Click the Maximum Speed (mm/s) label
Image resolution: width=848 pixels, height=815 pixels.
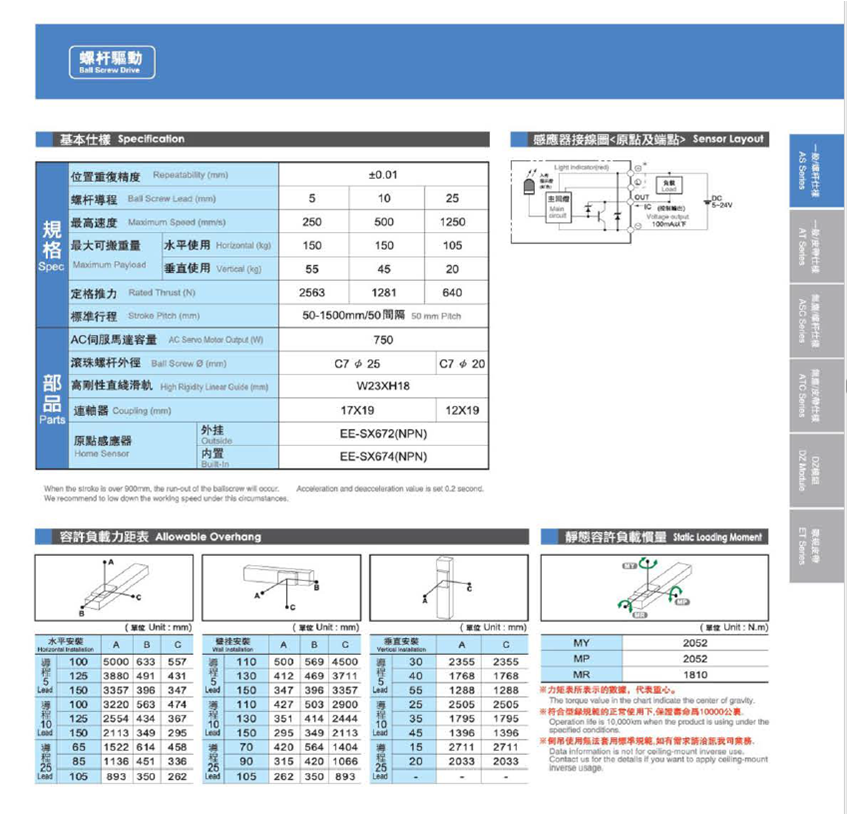point(177,222)
